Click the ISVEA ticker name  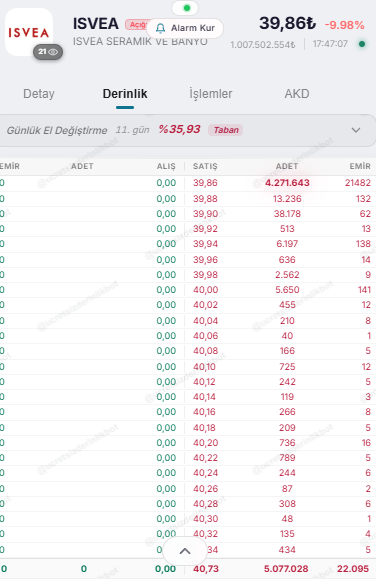96,24
